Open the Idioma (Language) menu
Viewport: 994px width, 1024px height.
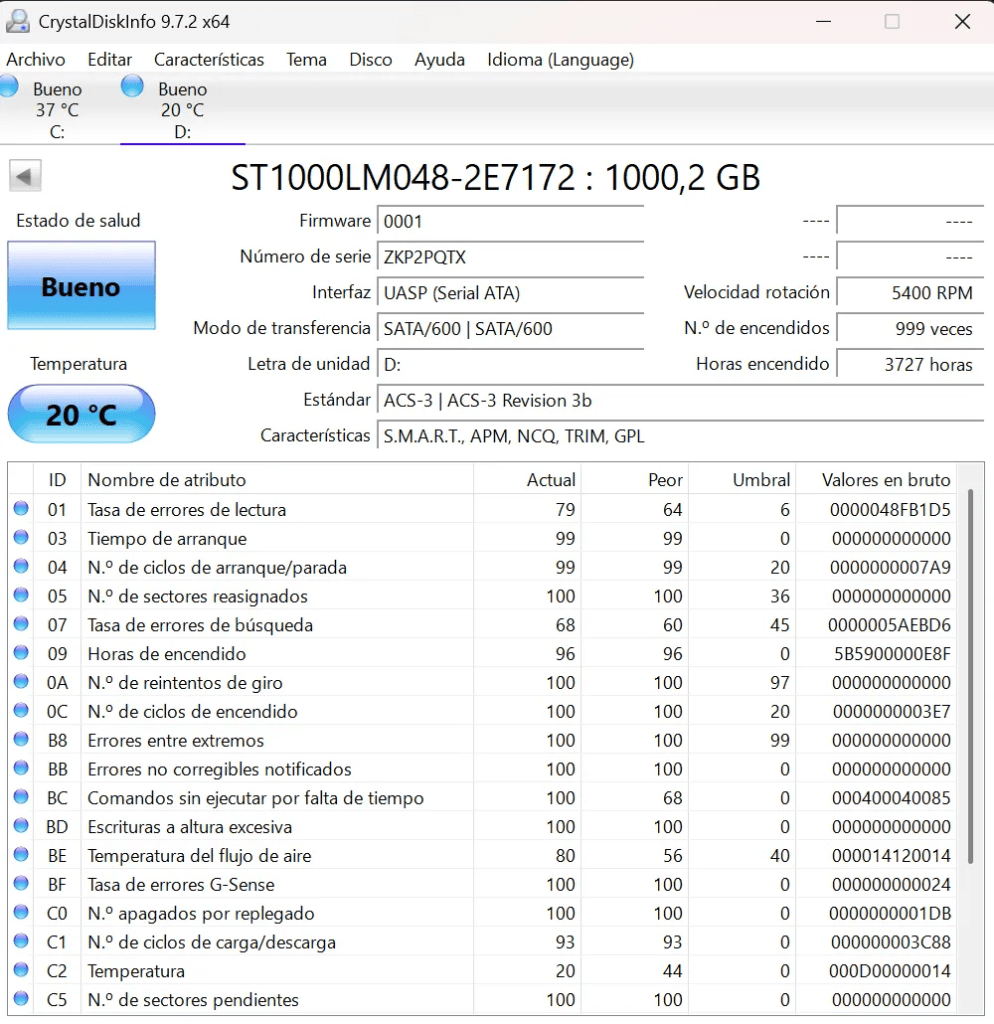(x=560, y=59)
